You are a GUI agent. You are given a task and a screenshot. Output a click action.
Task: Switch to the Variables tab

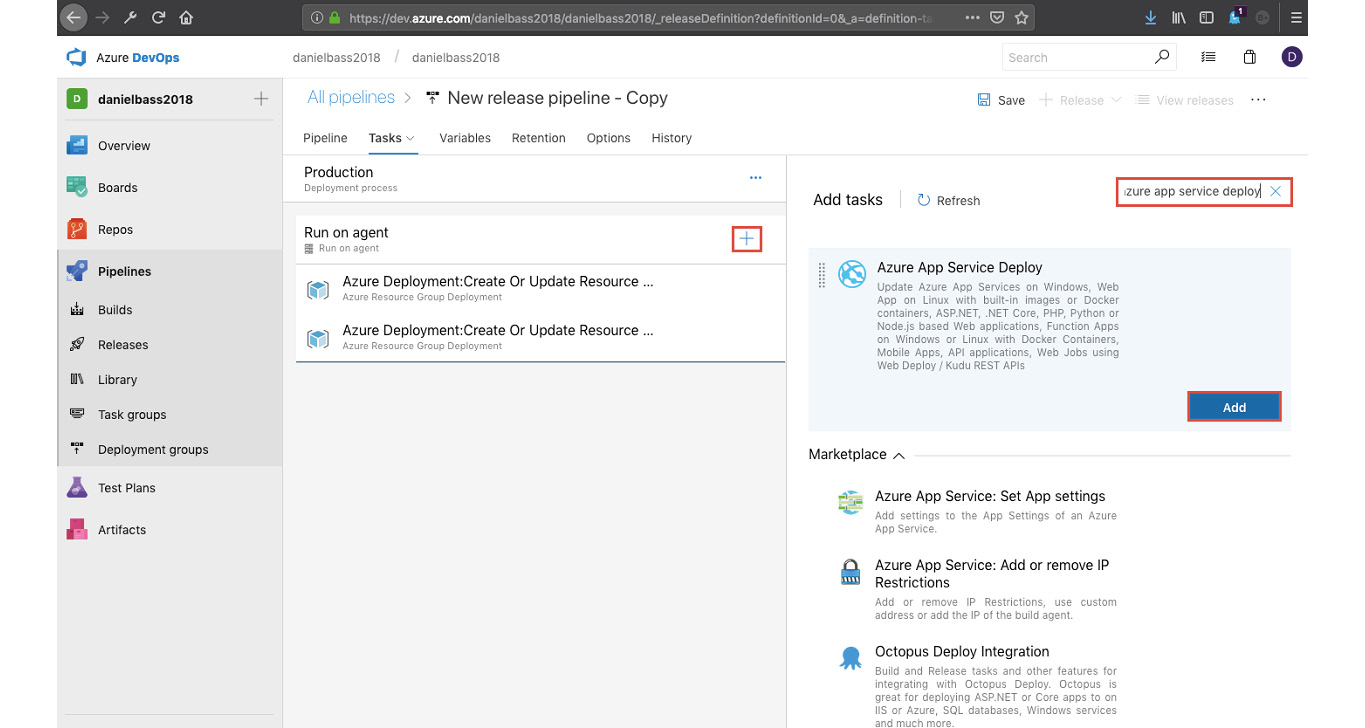tap(465, 138)
